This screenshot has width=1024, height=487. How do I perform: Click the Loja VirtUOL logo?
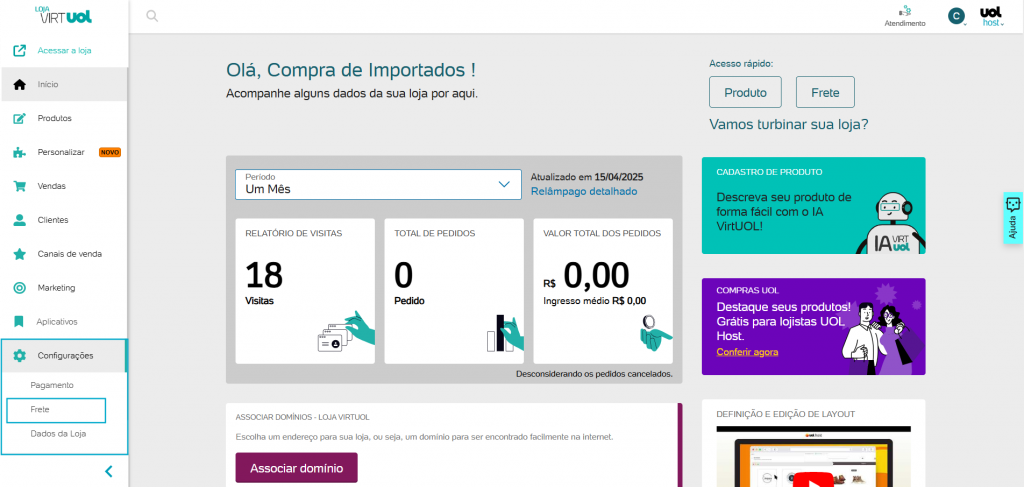tap(63, 14)
